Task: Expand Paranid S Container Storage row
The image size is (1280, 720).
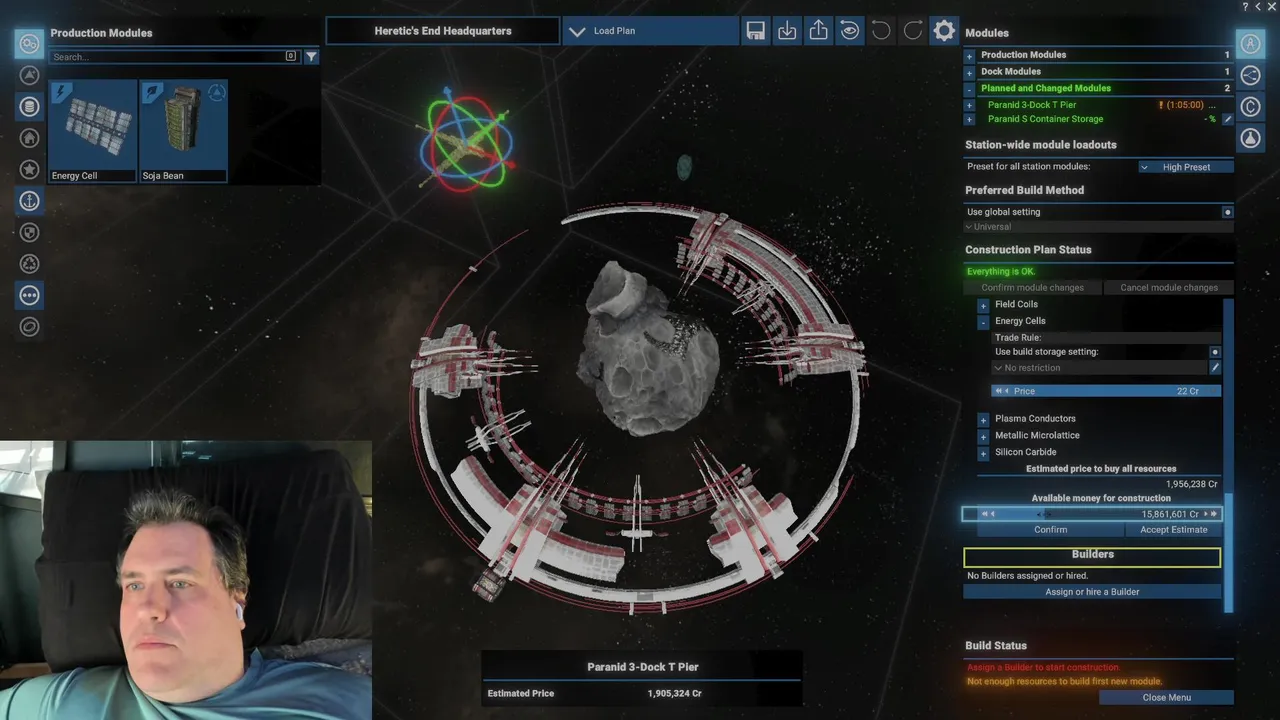Action: pyautogui.click(x=969, y=120)
